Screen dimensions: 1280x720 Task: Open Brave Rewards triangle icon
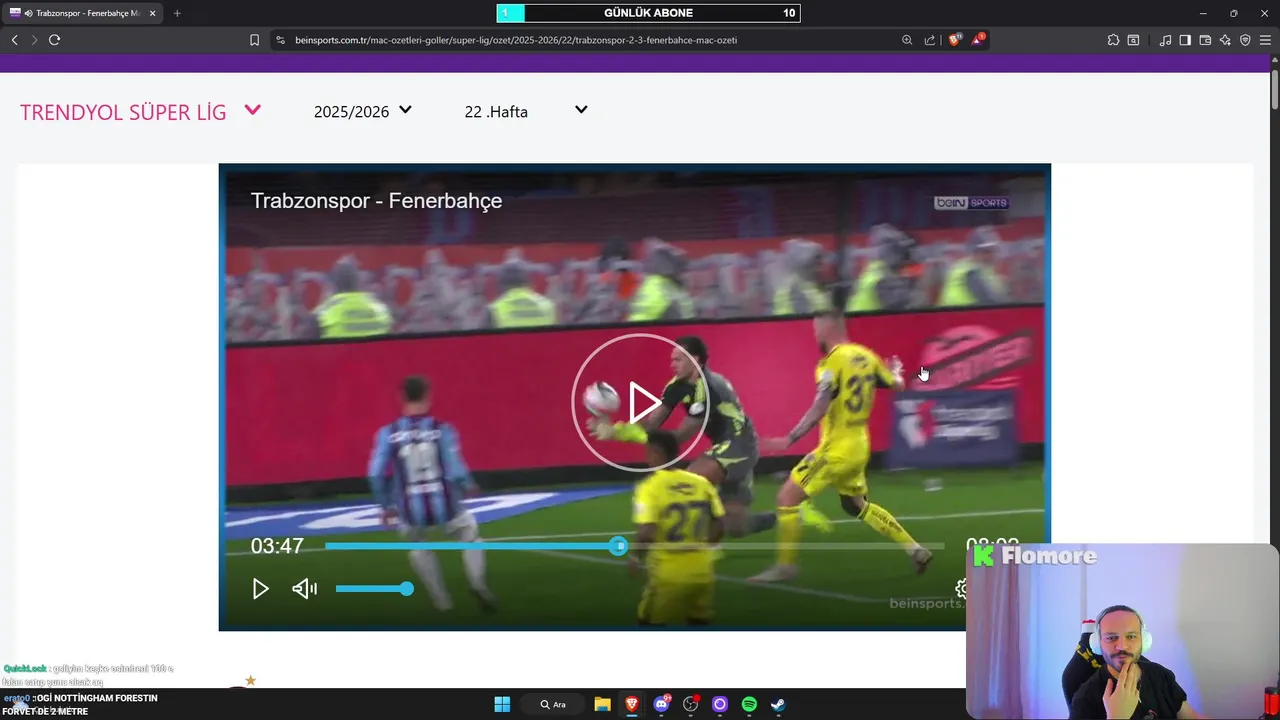[x=978, y=40]
